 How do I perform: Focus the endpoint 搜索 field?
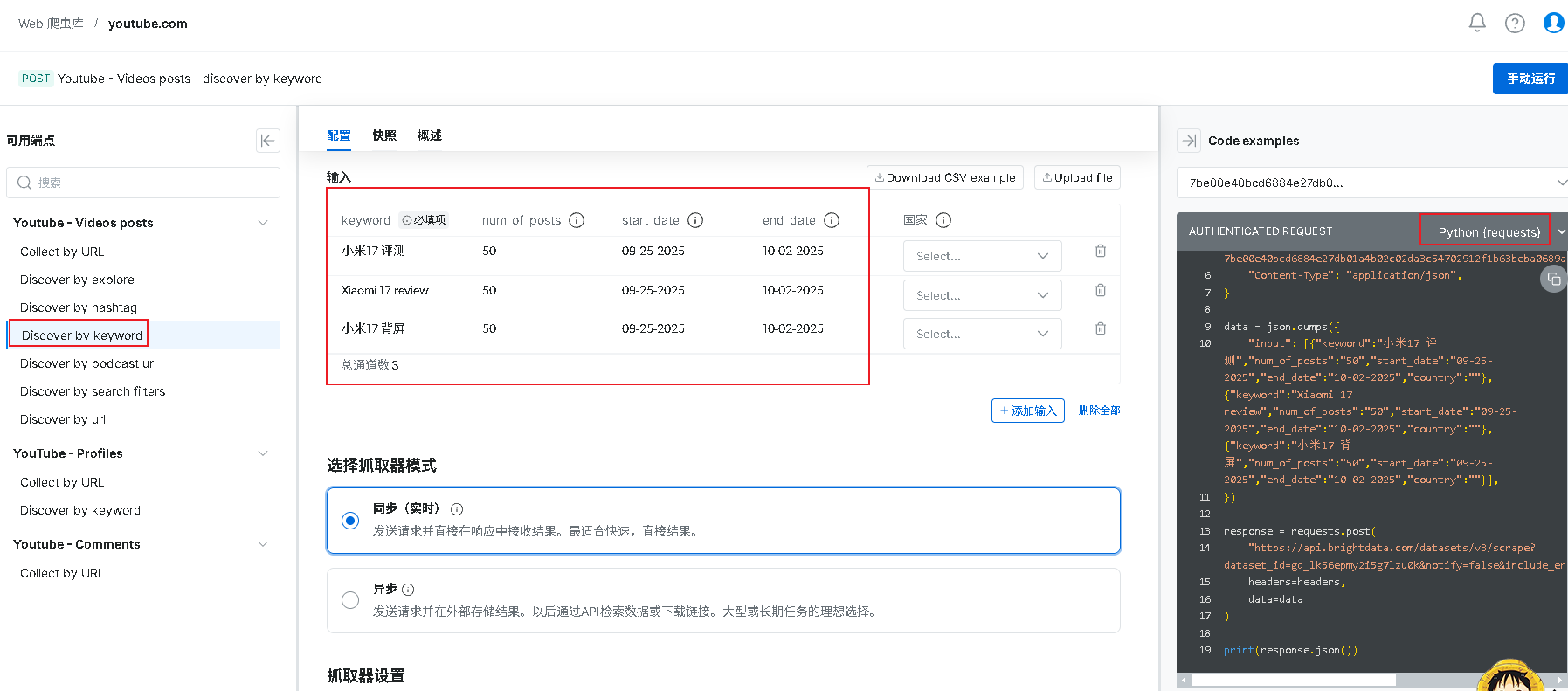[143, 183]
